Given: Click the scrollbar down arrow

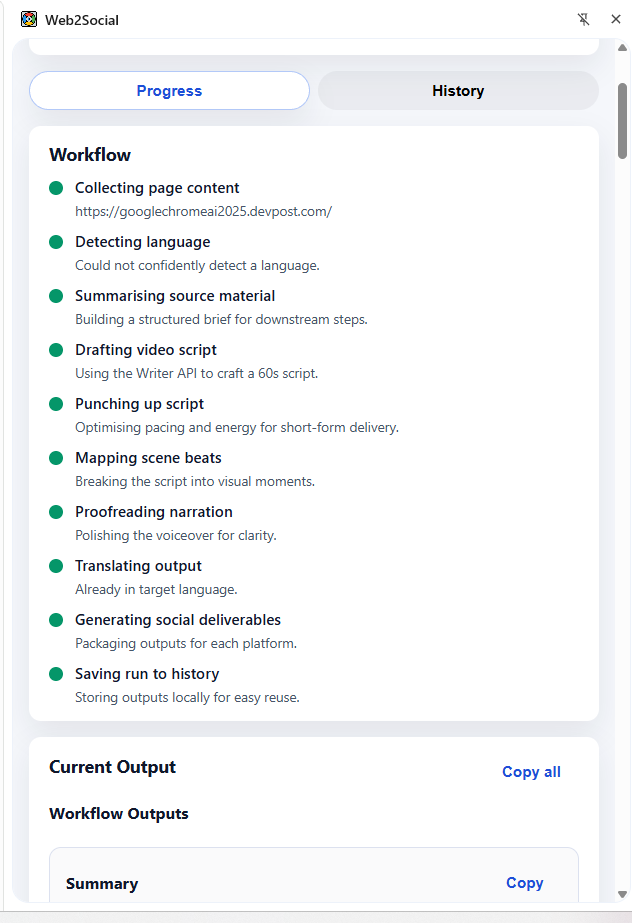Looking at the screenshot, I should [622, 894].
